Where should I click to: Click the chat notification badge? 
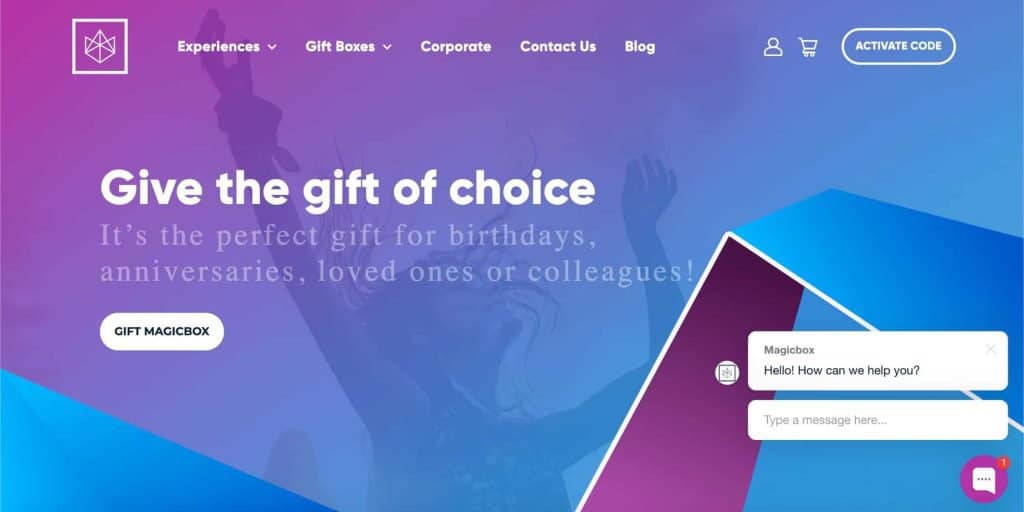point(1003,462)
